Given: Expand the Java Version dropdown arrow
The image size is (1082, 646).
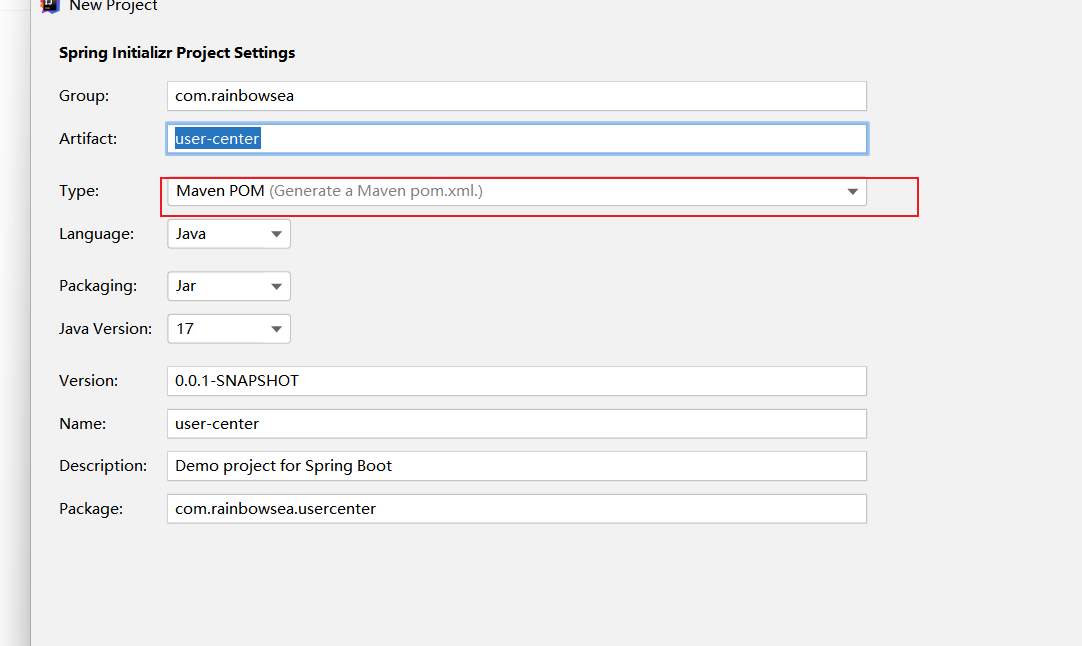Looking at the screenshot, I should click(276, 329).
